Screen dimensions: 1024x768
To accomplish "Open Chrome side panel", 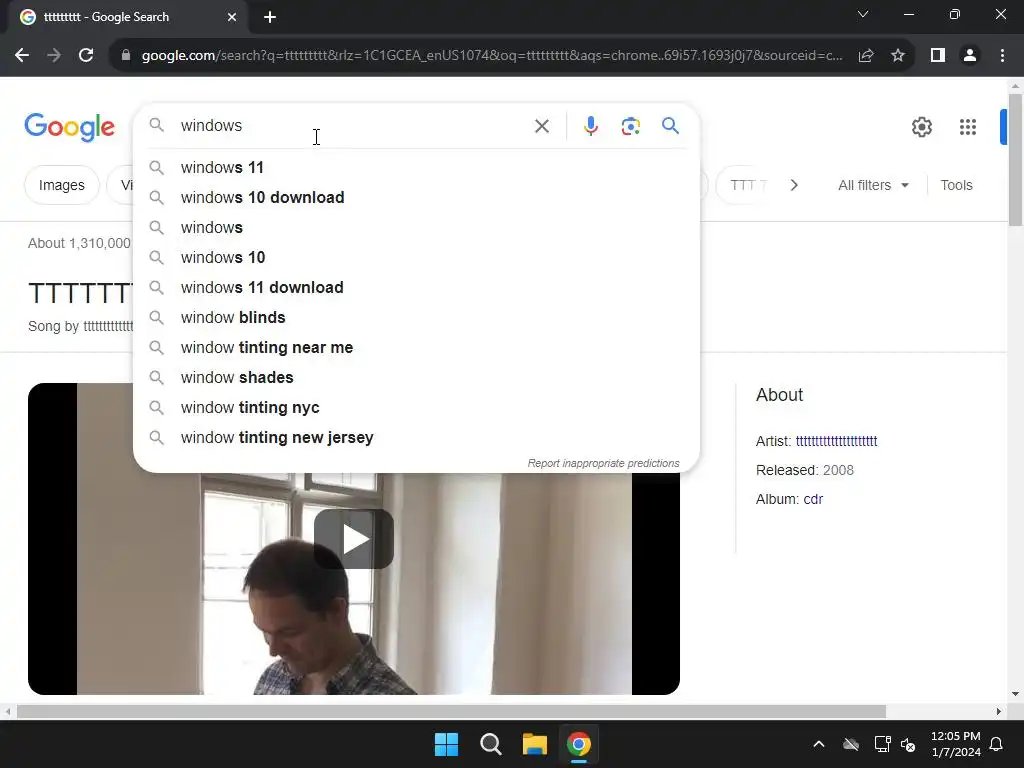I will point(938,56).
